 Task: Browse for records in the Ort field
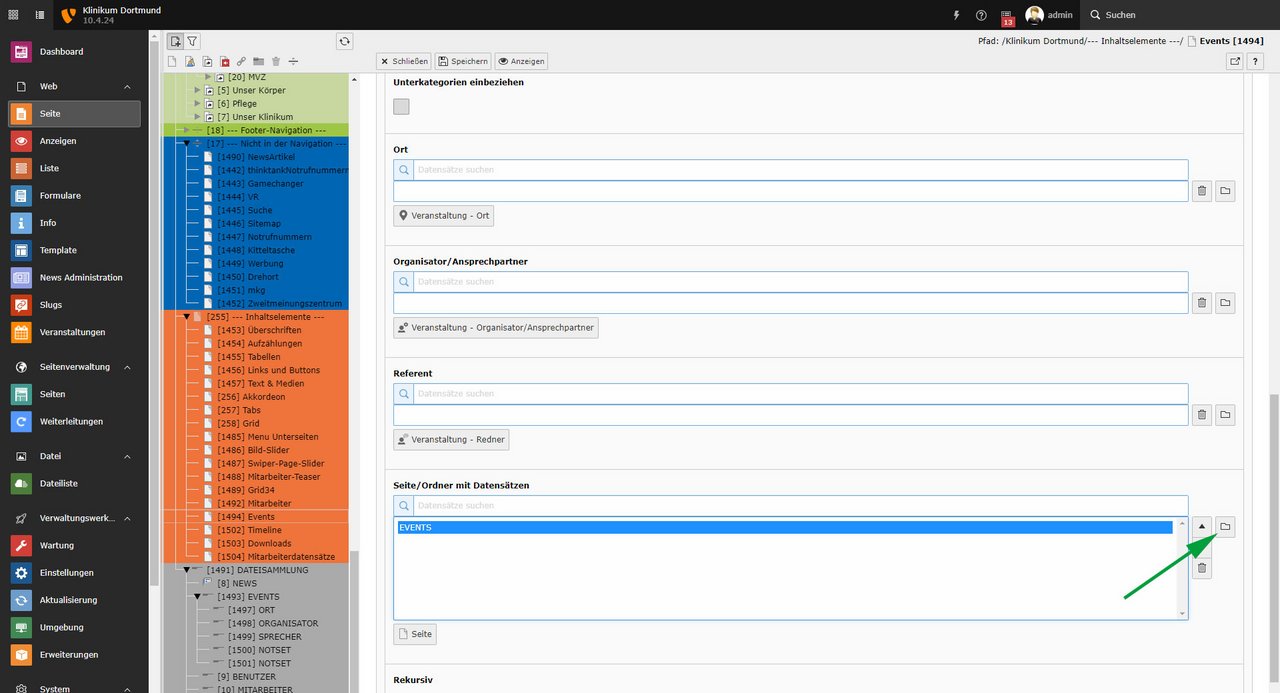click(1225, 191)
